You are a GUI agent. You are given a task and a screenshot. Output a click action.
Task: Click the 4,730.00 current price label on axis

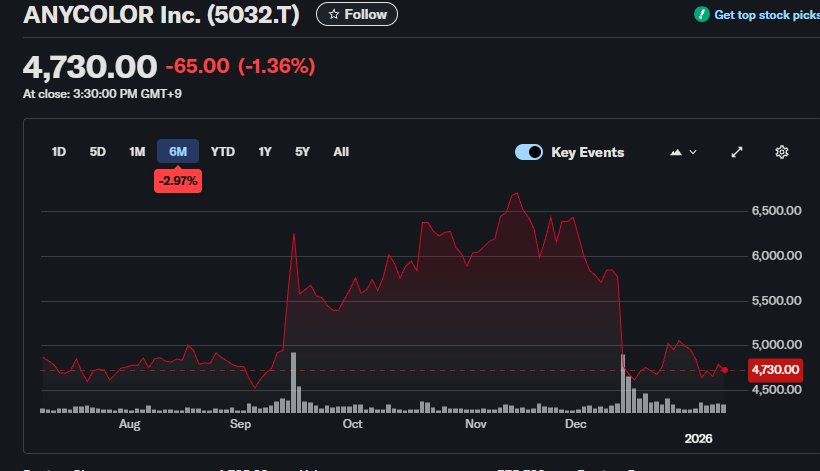775,370
